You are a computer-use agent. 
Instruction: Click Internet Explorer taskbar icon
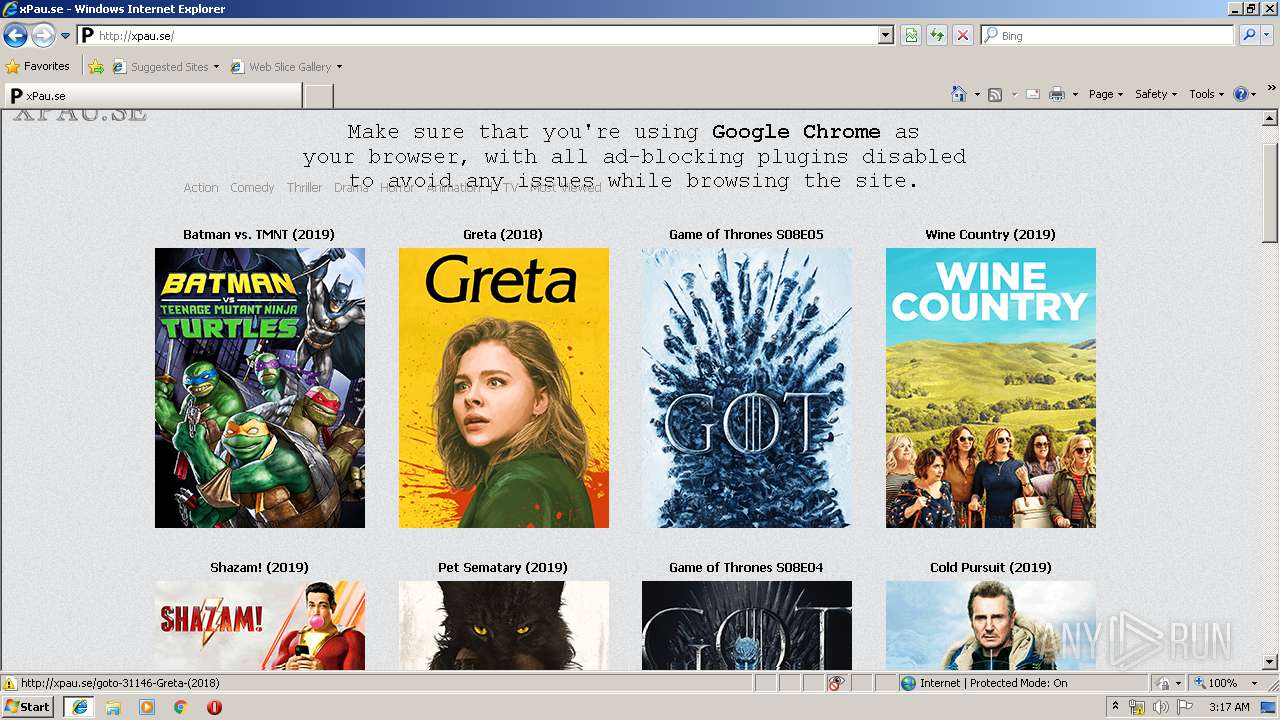click(80, 707)
